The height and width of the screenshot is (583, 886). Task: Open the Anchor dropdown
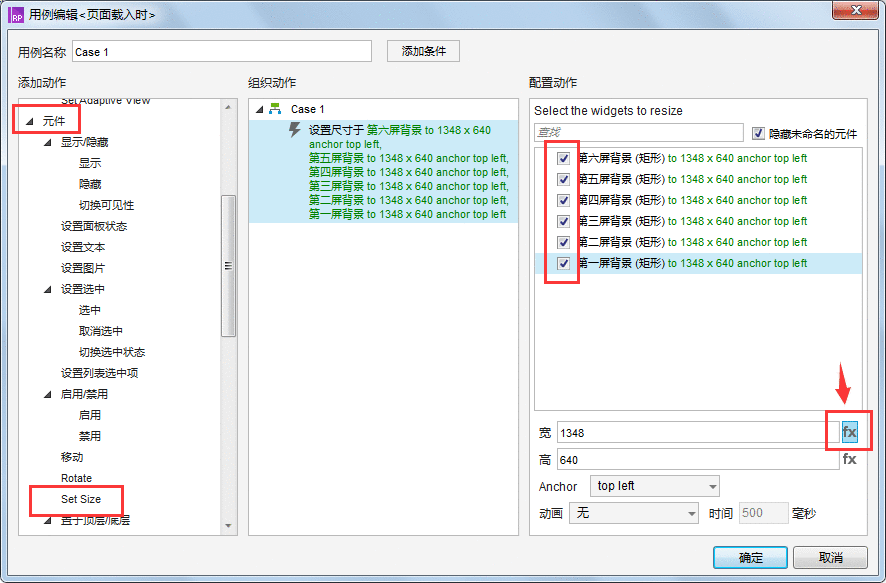654,486
